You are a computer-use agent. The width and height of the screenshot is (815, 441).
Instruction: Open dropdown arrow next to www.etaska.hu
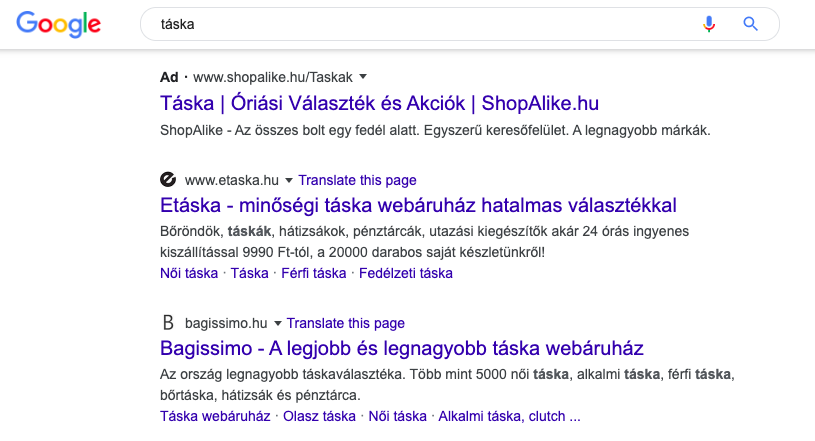[x=289, y=181]
